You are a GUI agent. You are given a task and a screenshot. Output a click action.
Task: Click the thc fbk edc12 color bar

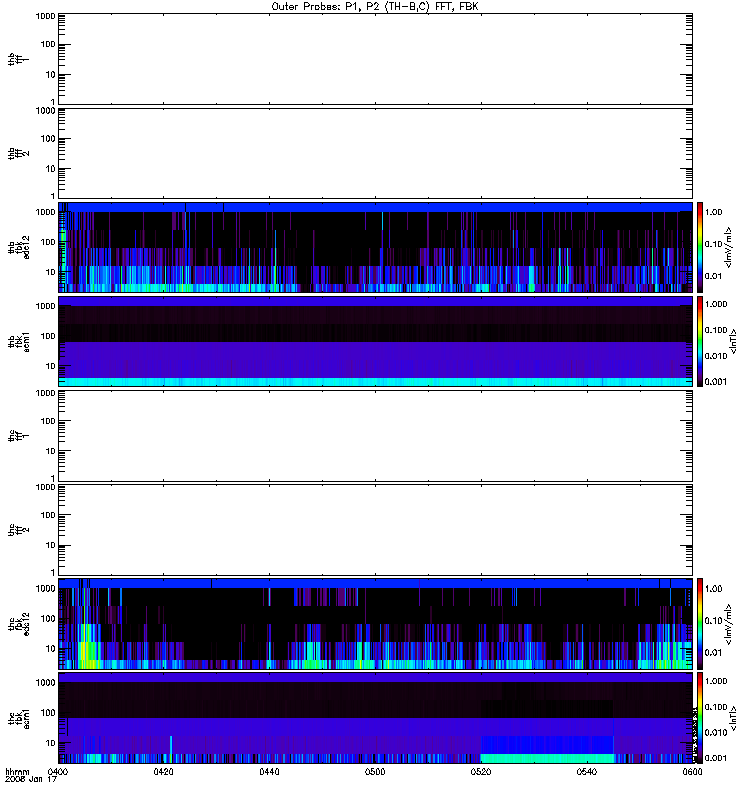tap(700, 624)
